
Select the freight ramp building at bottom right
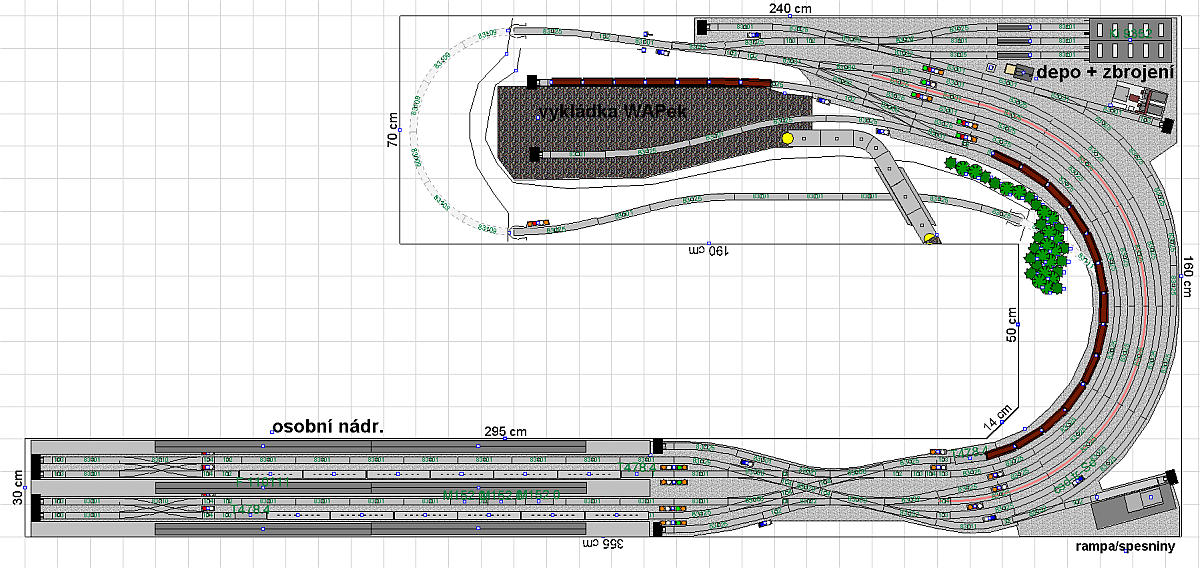click(x=1128, y=505)
